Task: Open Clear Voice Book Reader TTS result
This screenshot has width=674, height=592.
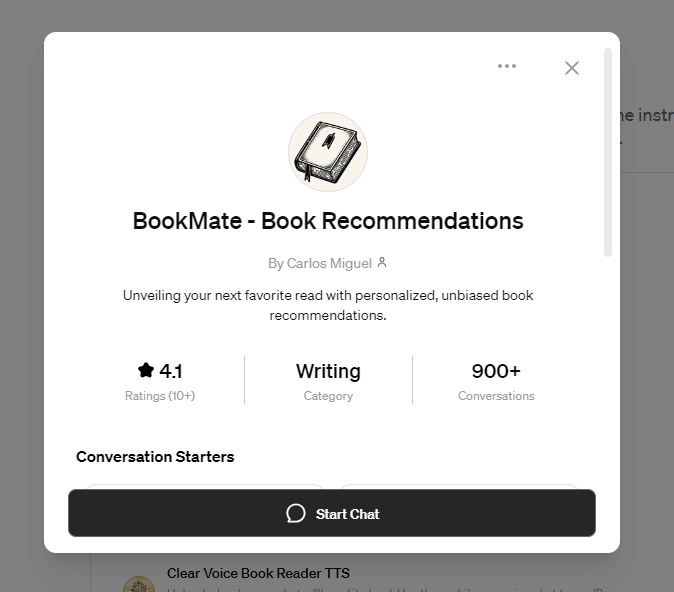Action: pos(258,573)
